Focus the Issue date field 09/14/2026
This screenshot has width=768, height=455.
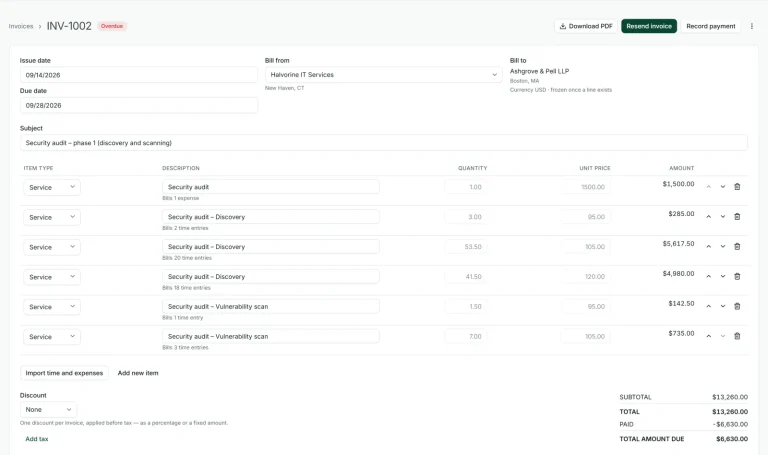coord(139,75)
